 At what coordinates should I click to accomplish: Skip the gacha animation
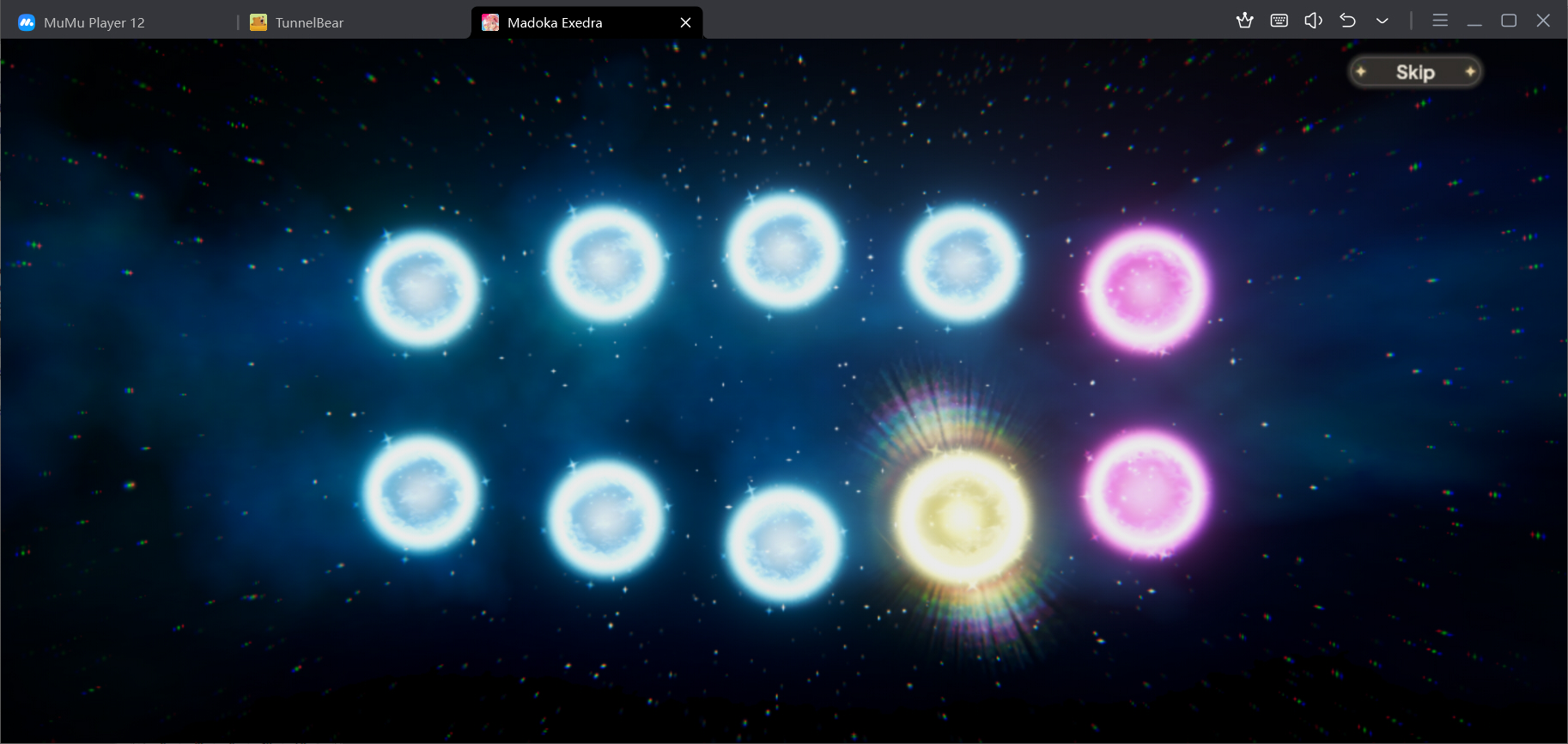1415,72
